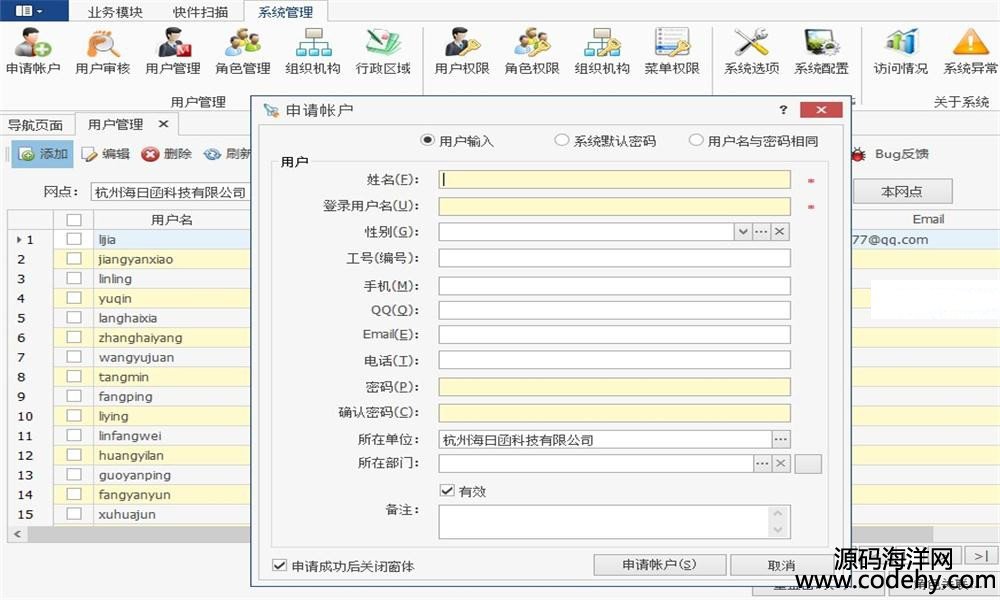The image size is (1000, 600).
Task: Click the 取消 button in the dialog
Action: 781,565
